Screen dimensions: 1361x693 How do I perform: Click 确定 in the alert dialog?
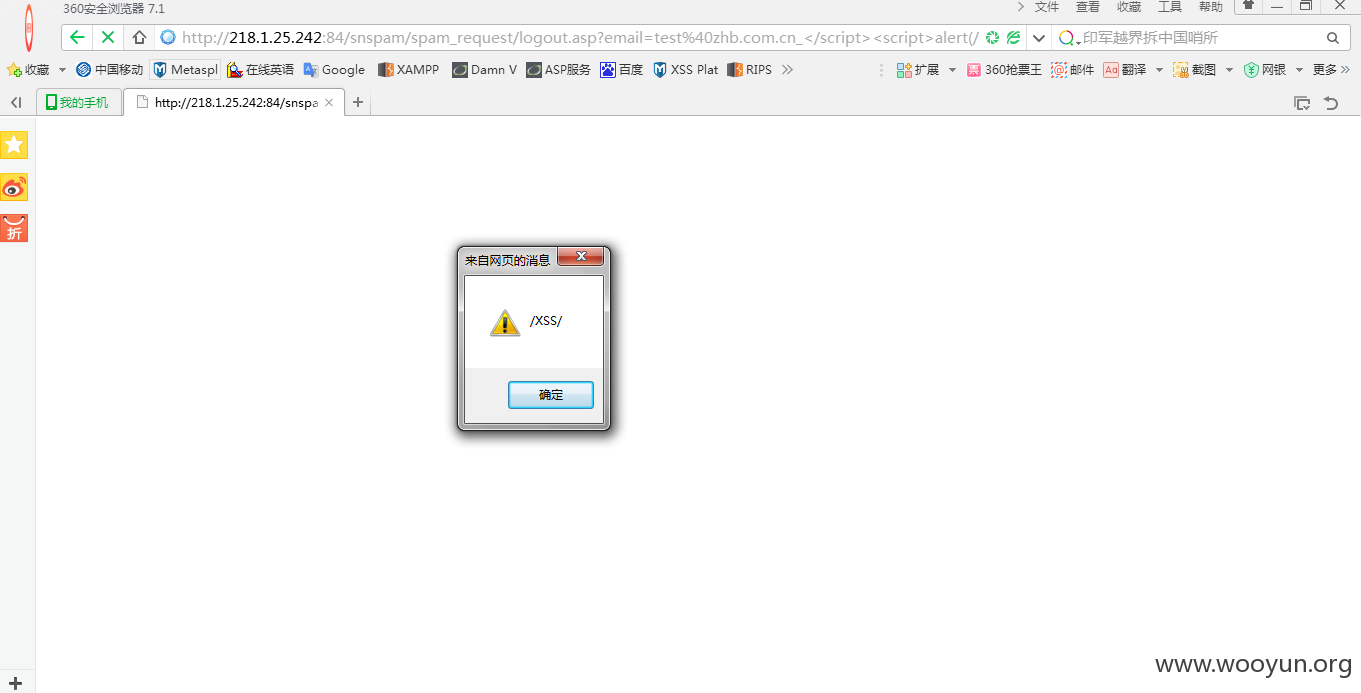(551, 395)
